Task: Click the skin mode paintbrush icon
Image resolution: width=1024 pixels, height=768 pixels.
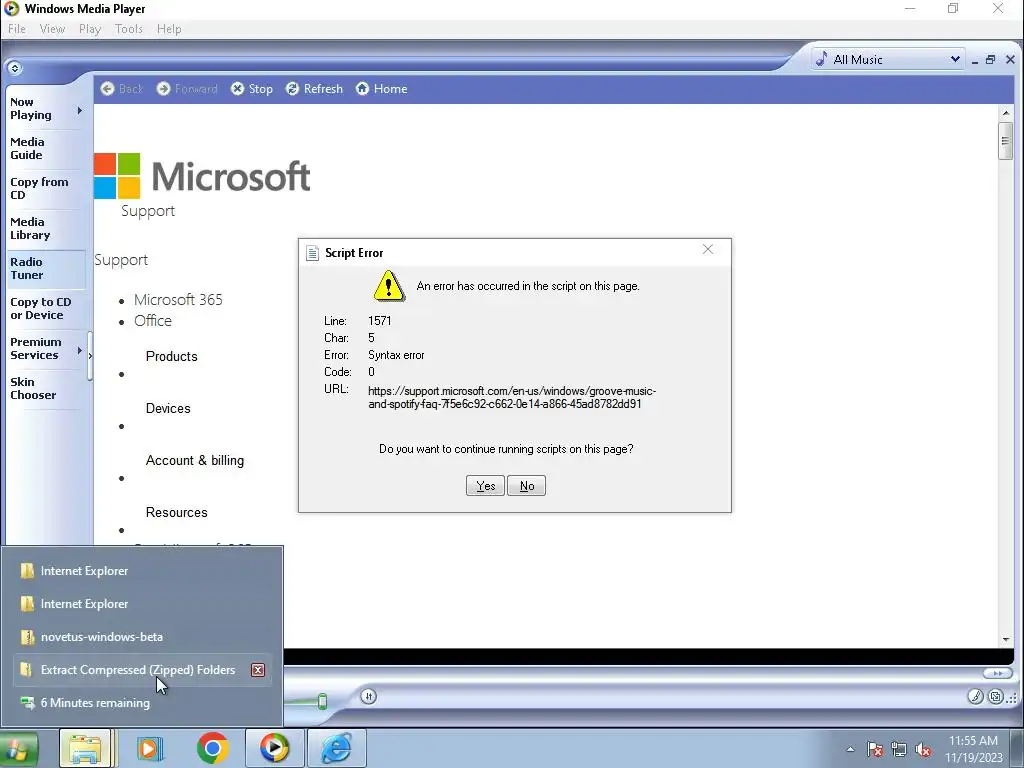Action: point(975,697)
